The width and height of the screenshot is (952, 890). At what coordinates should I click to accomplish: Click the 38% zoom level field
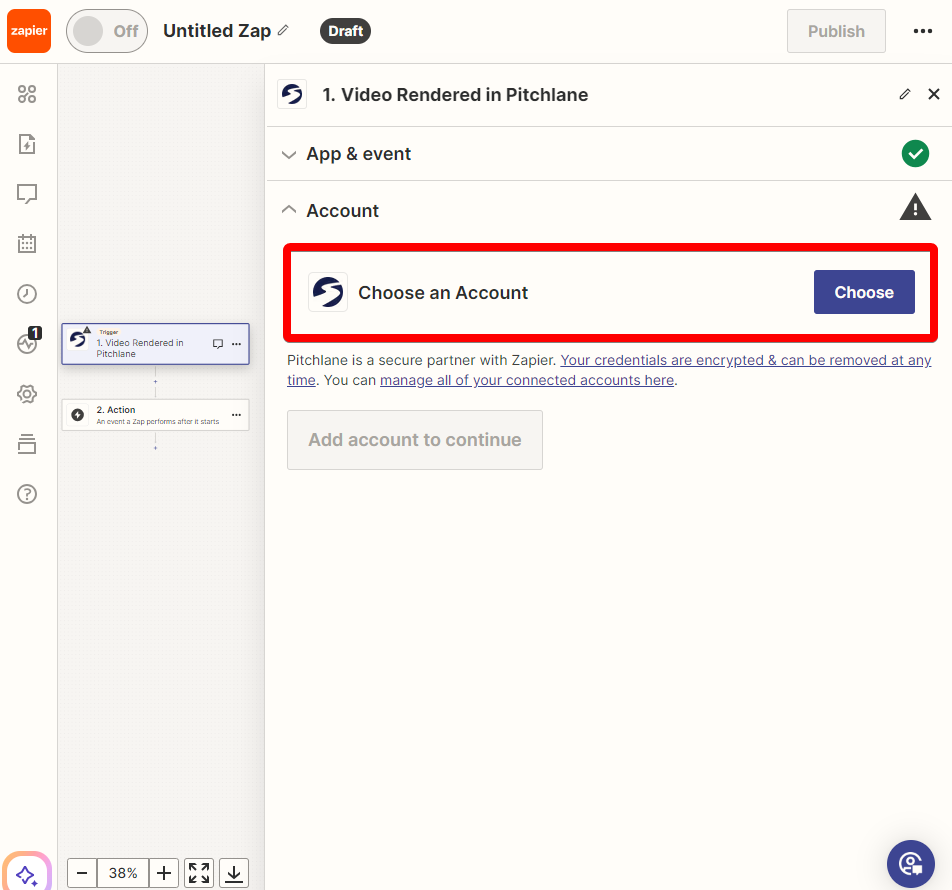(x=123, y=873)
